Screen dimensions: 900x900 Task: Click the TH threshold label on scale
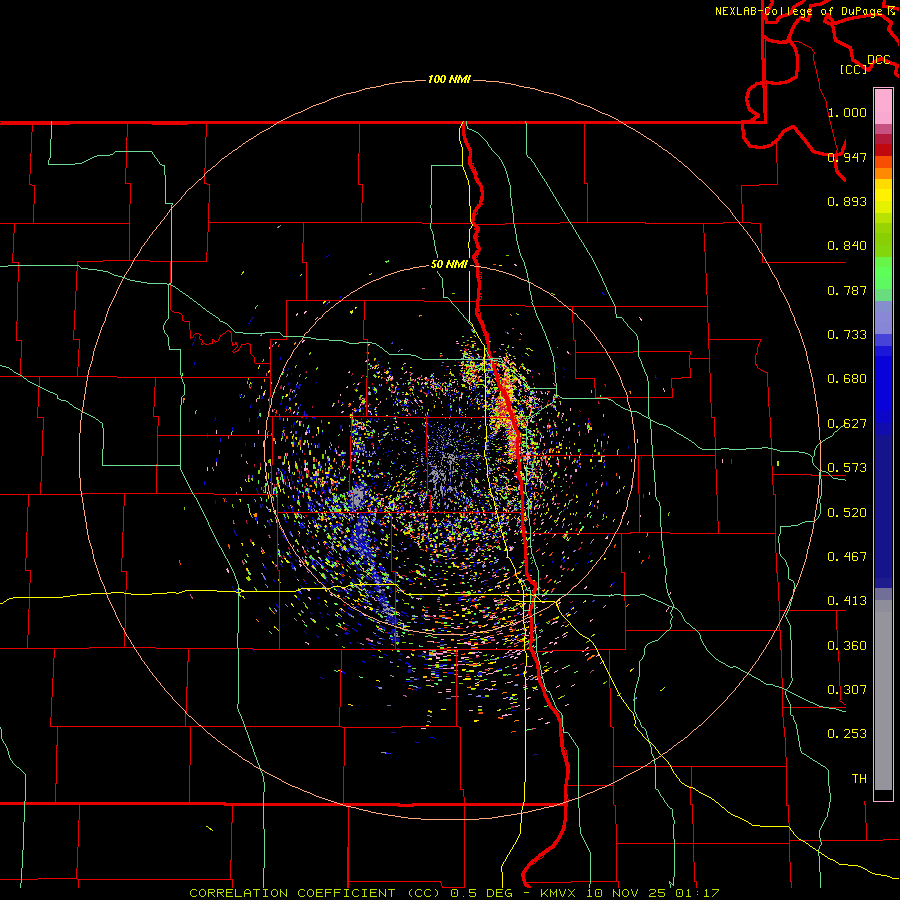(859, 778)
